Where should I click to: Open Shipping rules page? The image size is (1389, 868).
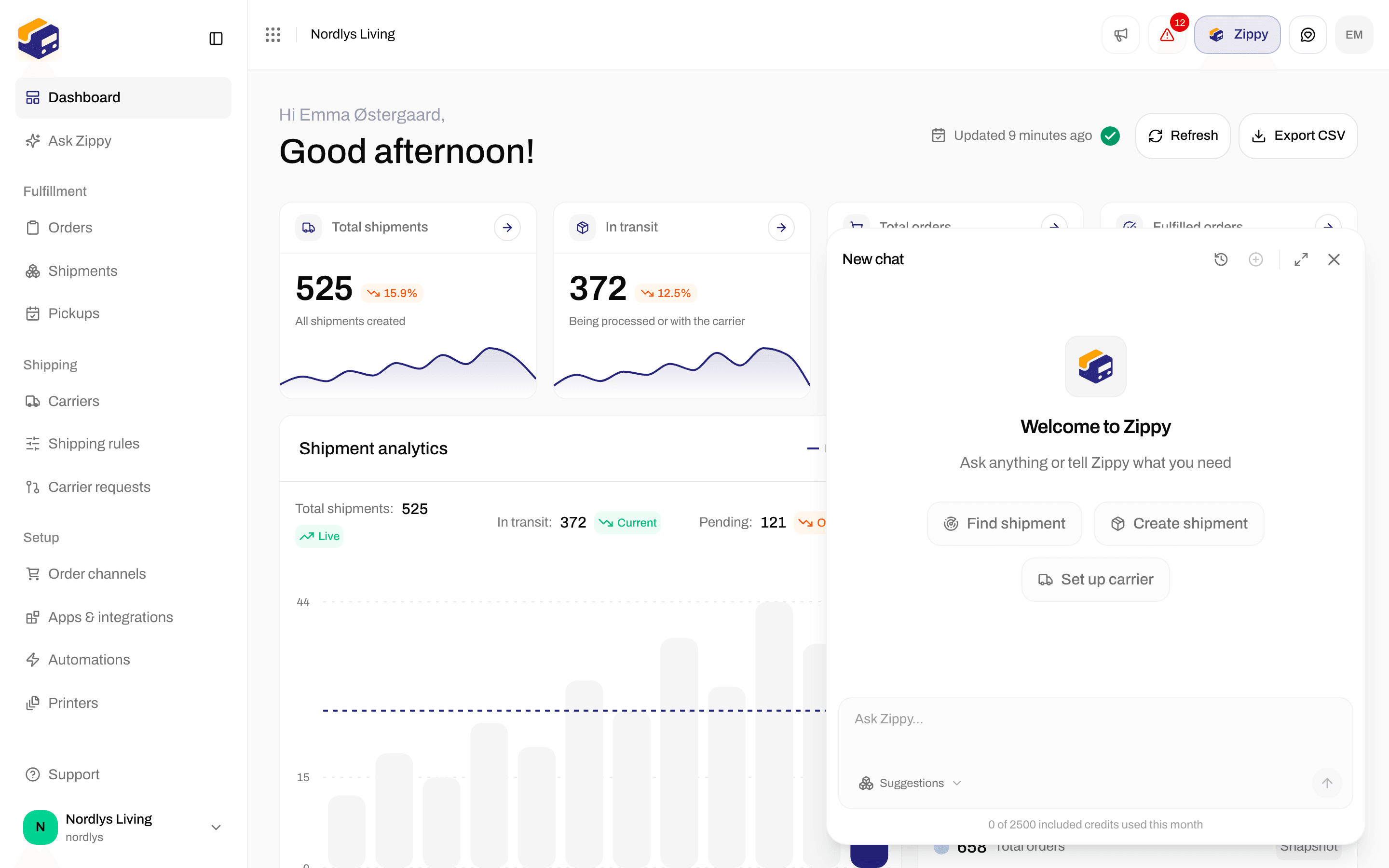point(123,444)
